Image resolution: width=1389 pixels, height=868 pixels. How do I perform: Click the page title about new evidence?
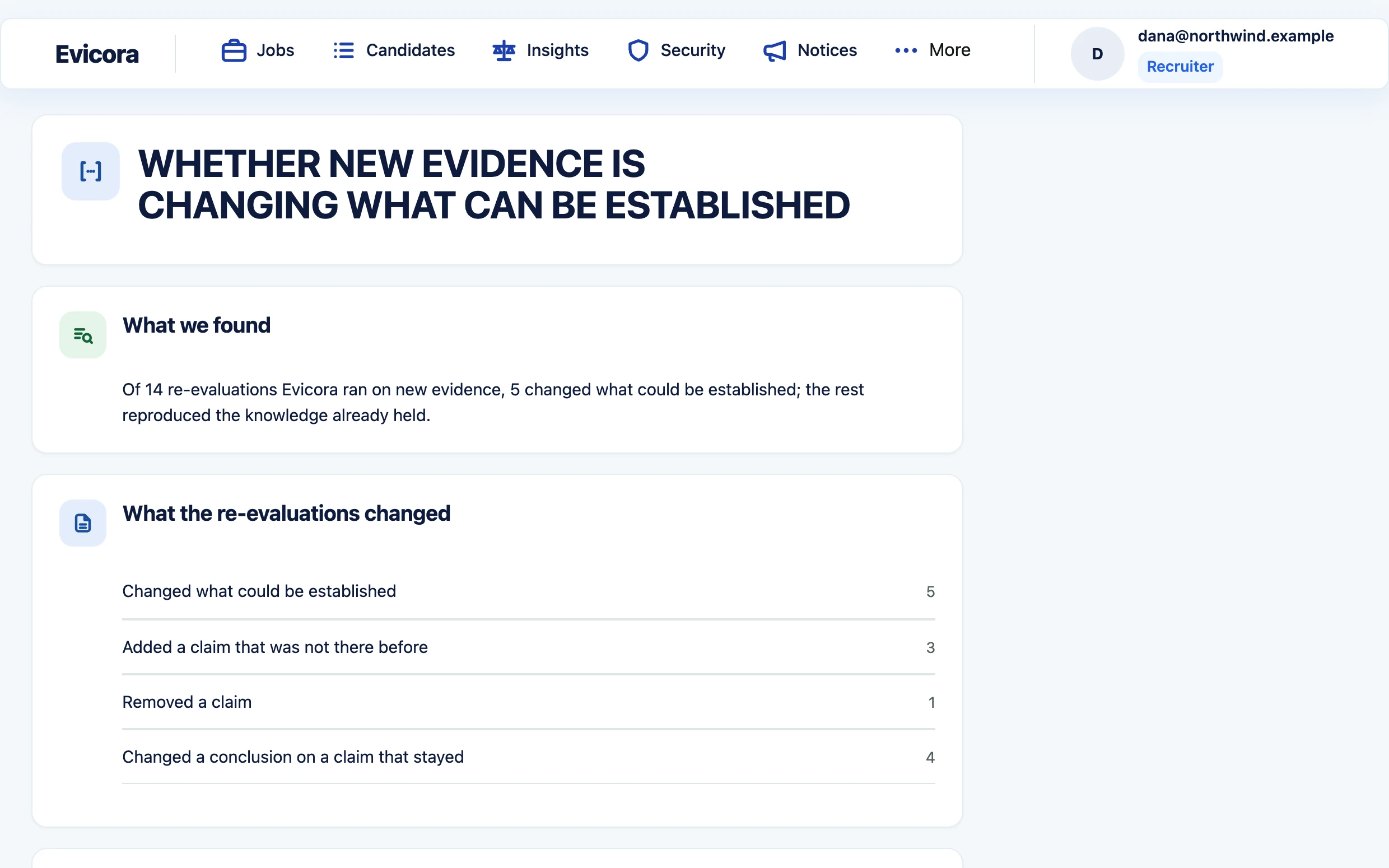click(493, 184)
